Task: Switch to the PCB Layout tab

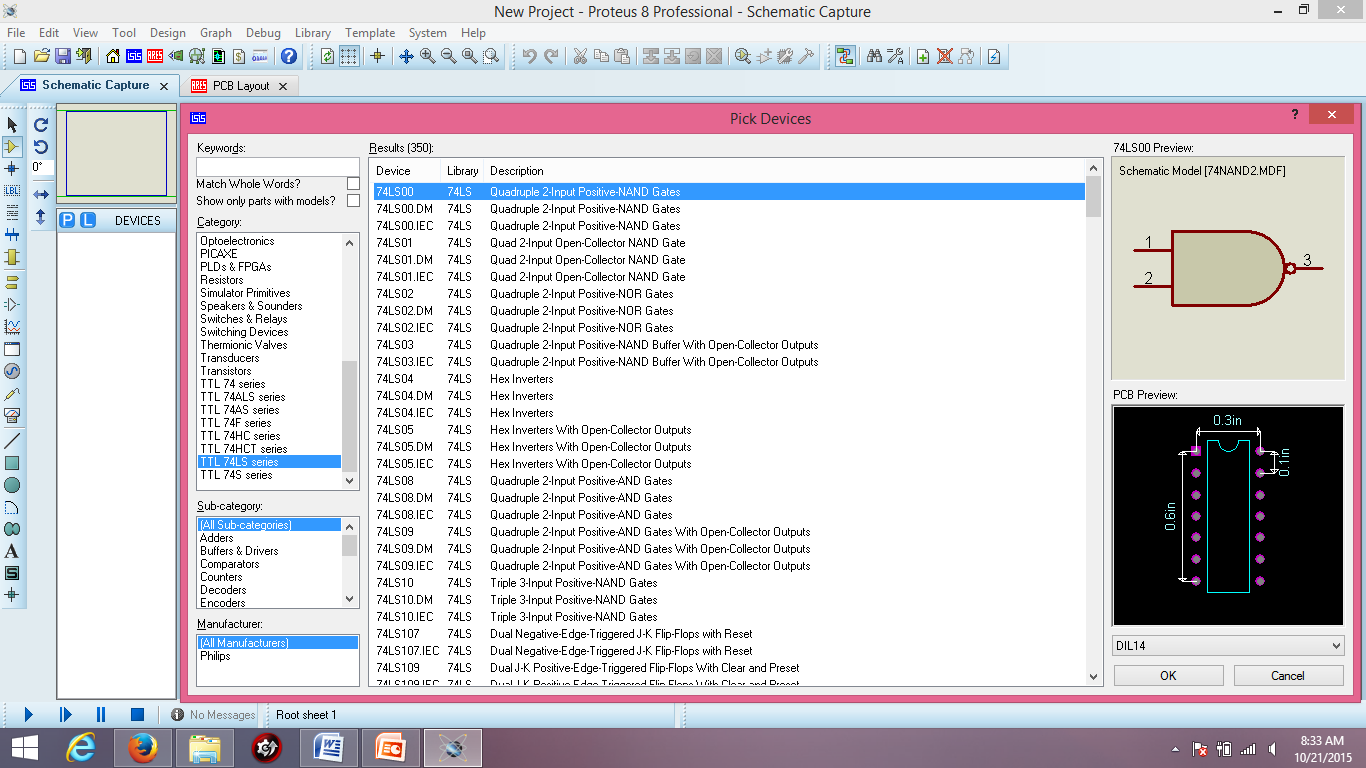Action: (241, 86)
